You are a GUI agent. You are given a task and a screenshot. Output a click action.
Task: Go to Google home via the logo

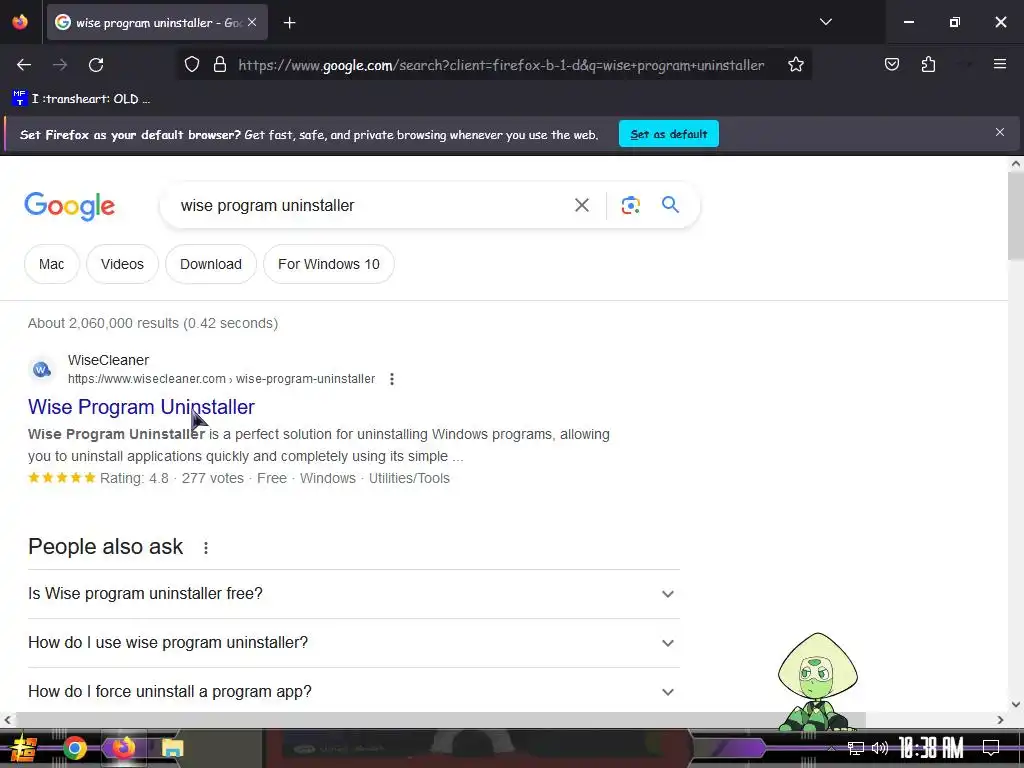pos(69,206)
